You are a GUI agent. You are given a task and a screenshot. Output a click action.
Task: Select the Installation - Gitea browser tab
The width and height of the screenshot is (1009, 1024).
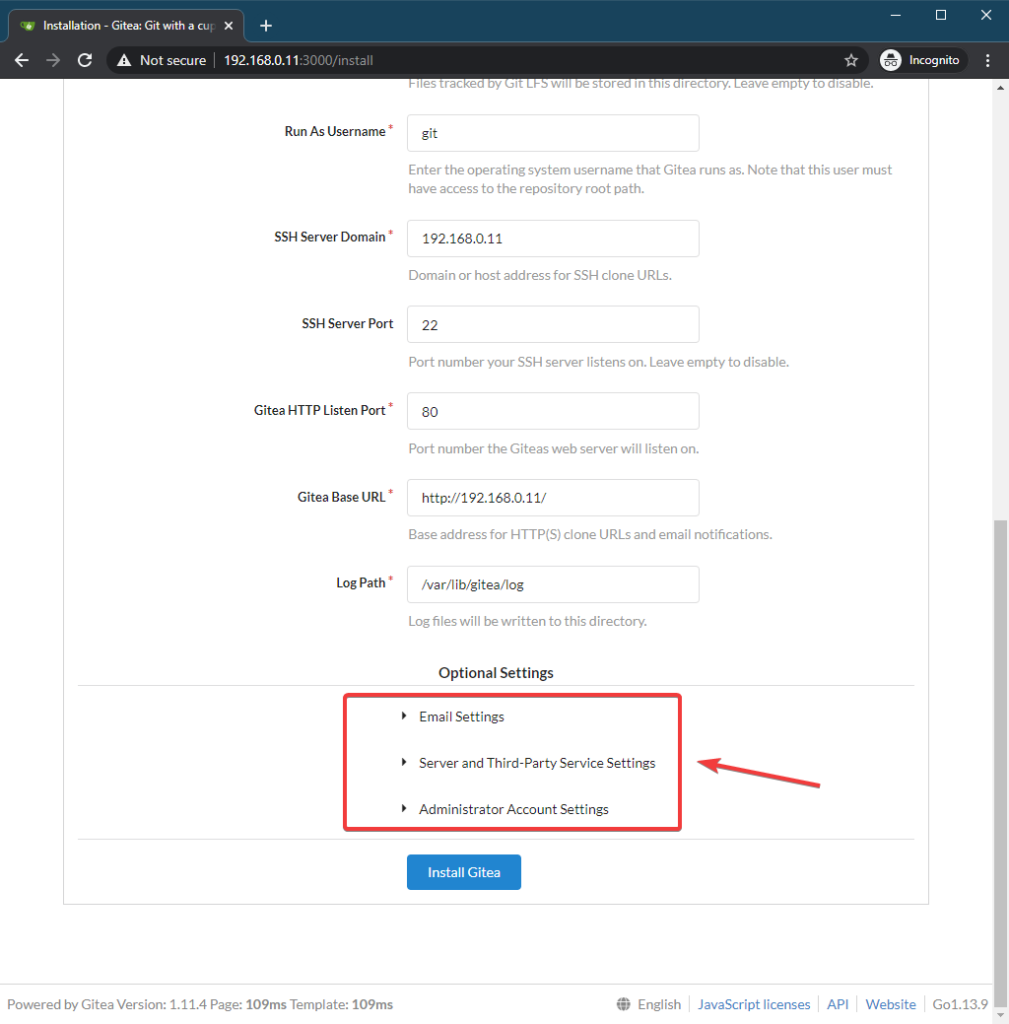tap(125, 25)
